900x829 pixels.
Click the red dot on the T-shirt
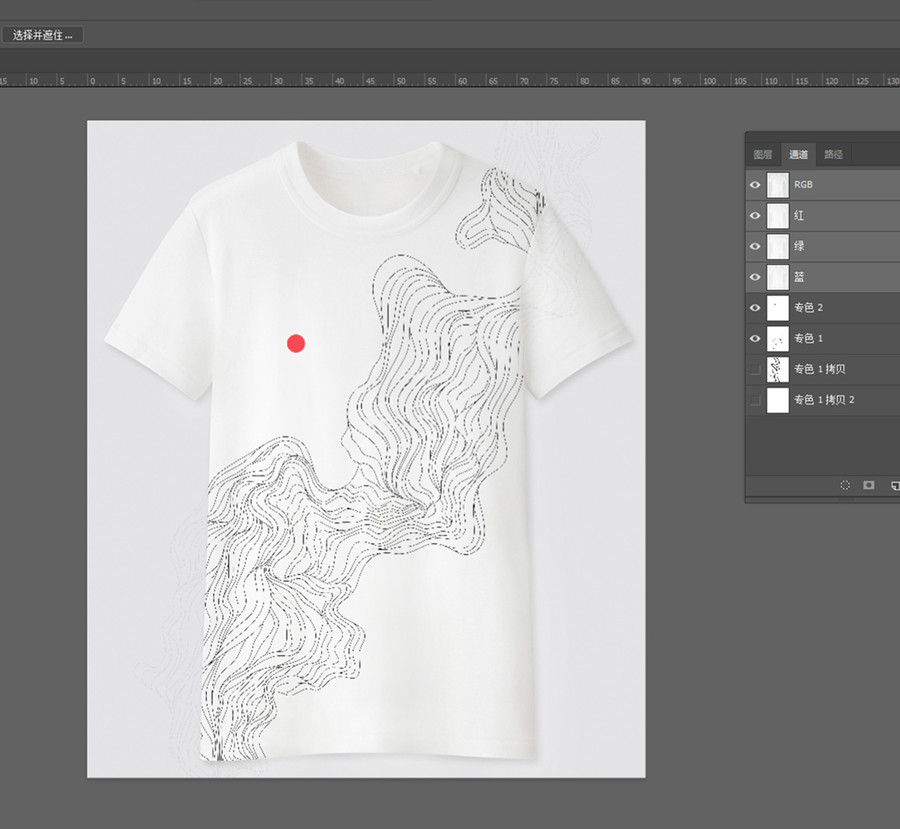(x=296, y=343)
